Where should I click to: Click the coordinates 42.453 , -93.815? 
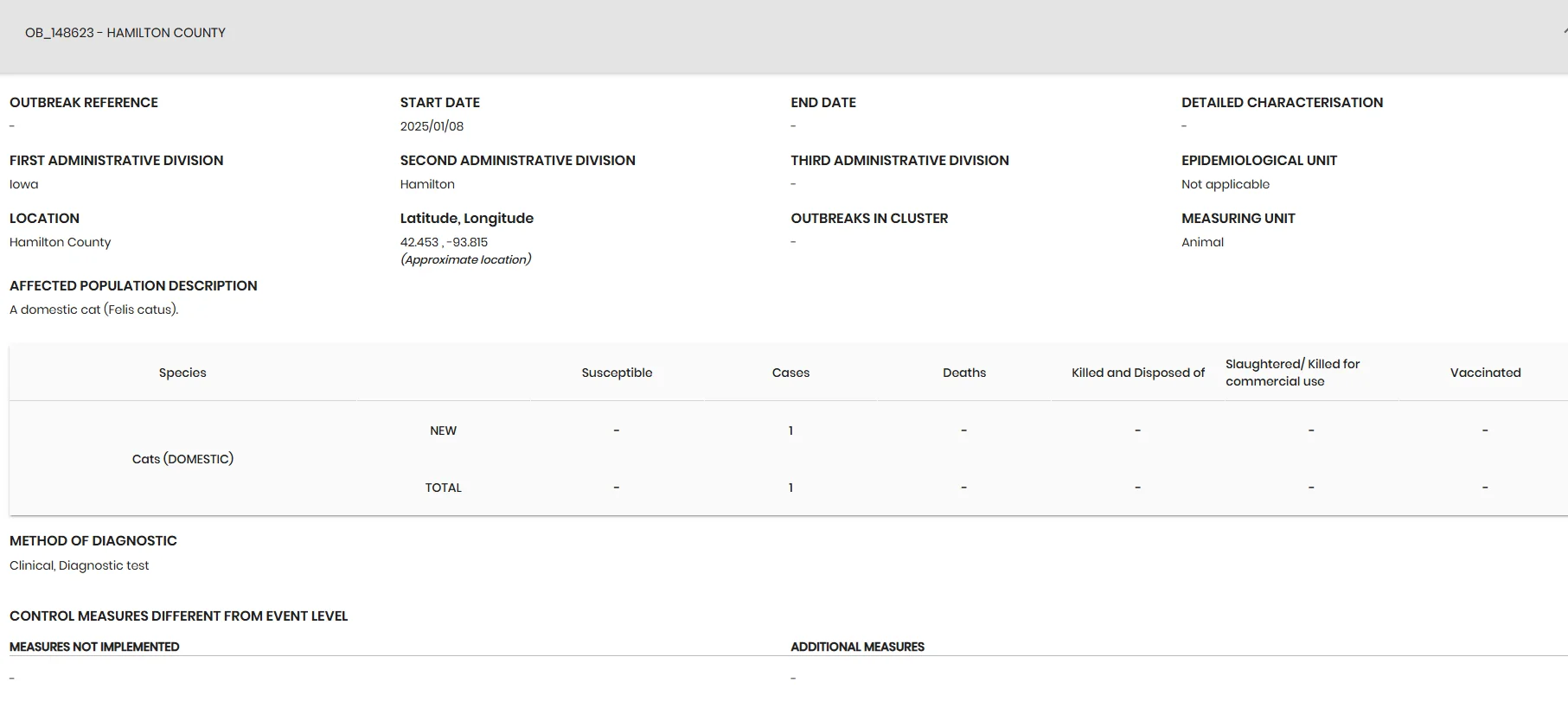pos(444,242)
